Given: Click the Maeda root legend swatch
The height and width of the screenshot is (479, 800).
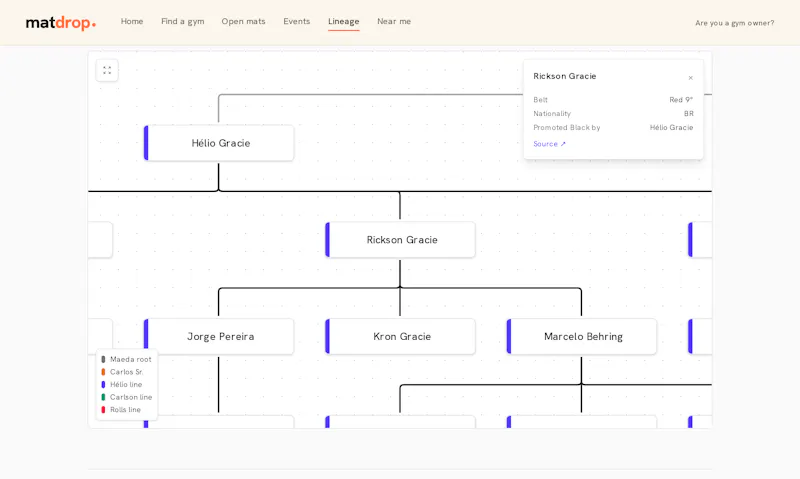Looking at the screenshot, I should click(103, 359).
